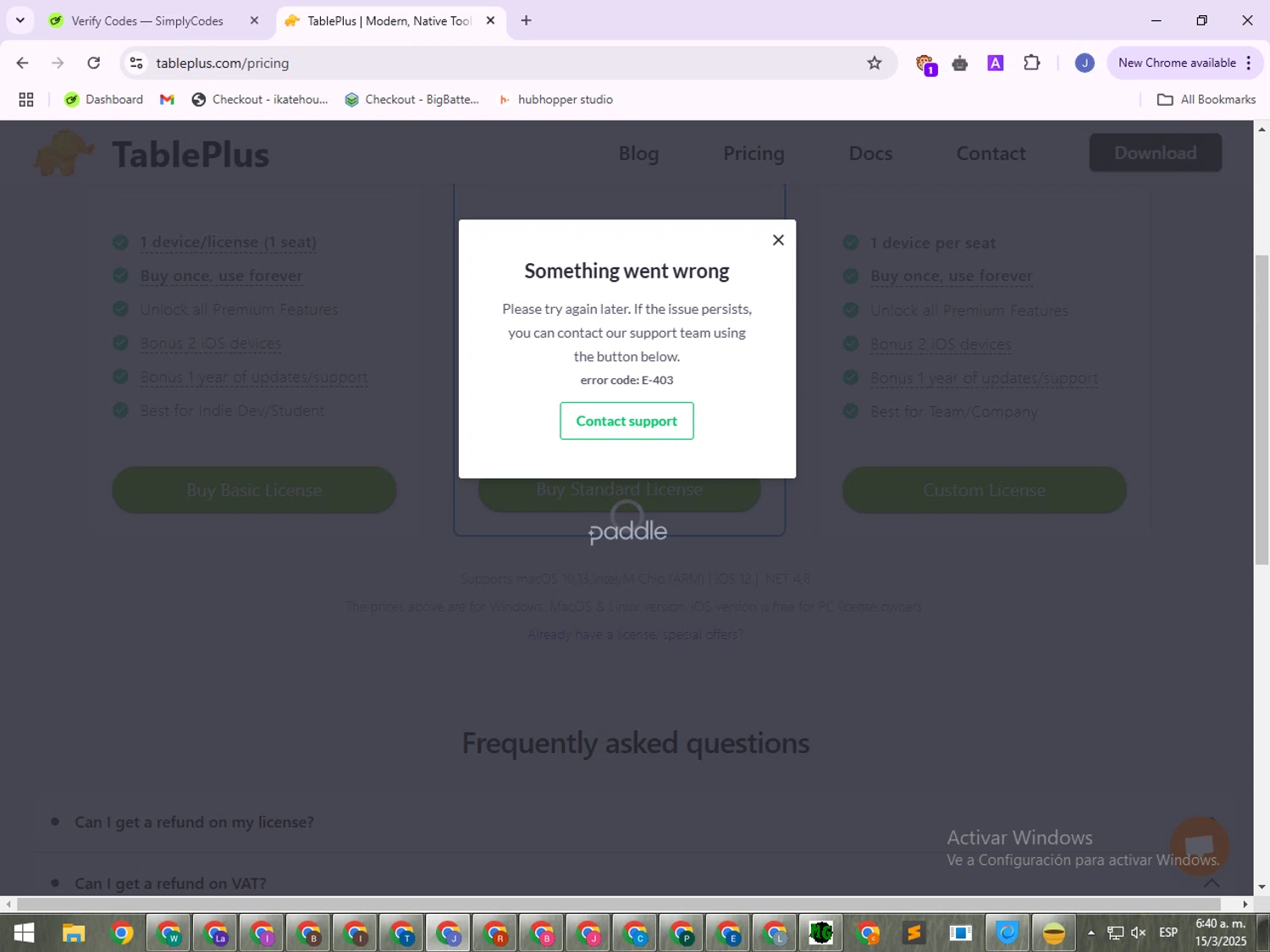Screen dimensions: 1270x952
Task: Open Chrome with P profile in taskbar
Action: pos(682,933)
